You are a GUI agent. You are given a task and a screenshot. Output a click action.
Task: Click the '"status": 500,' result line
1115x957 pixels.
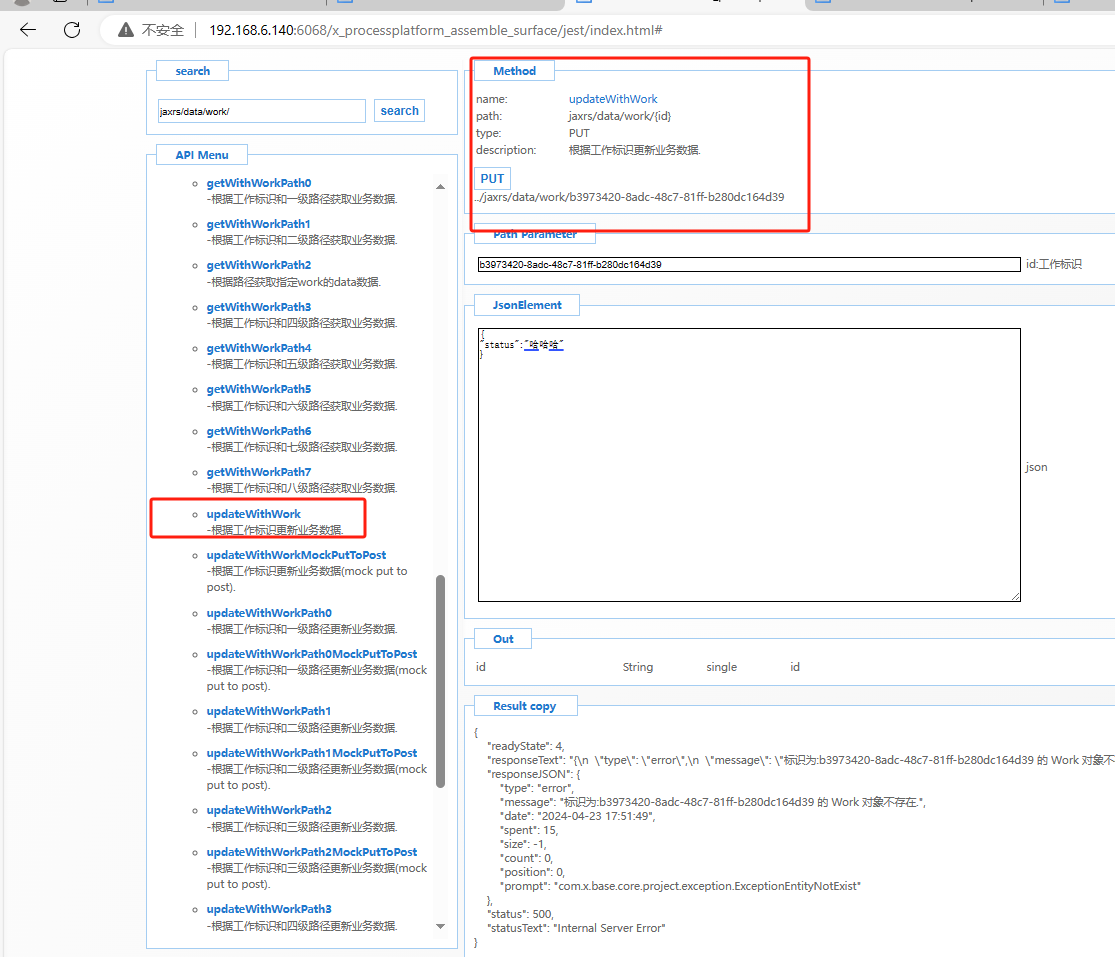[521, 914]
